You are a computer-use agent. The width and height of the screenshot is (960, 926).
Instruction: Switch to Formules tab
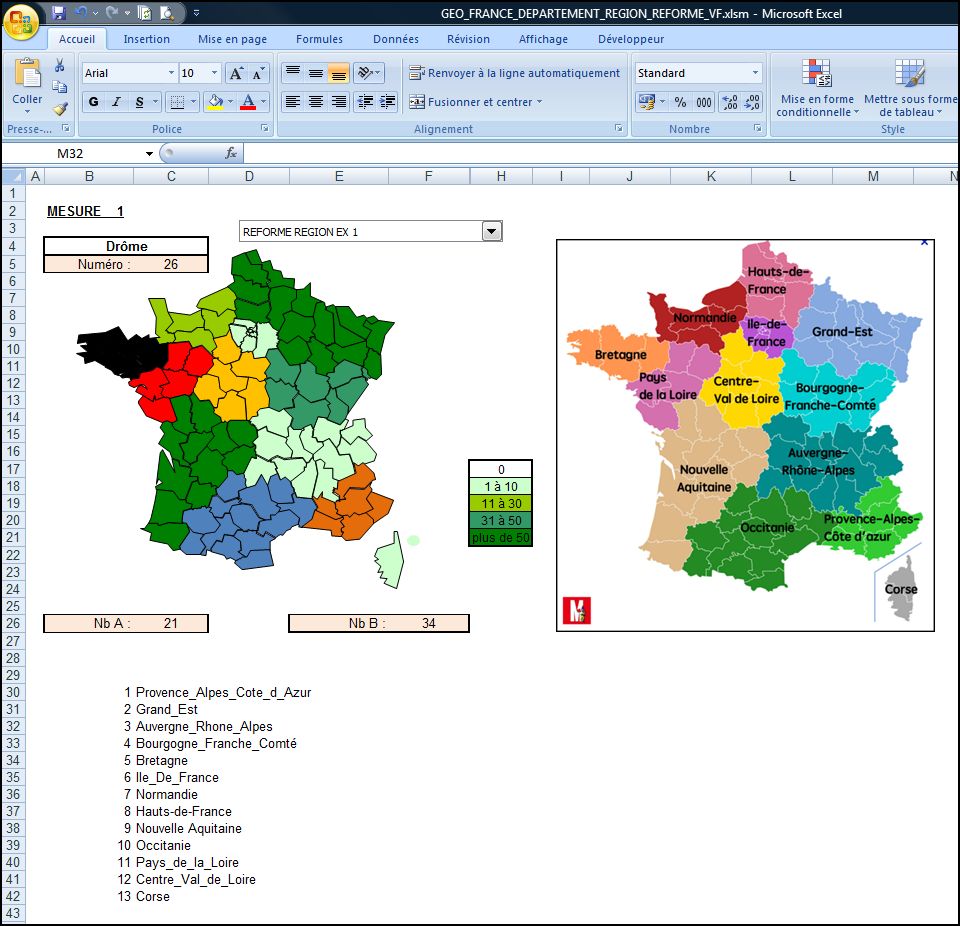(319, 39)
